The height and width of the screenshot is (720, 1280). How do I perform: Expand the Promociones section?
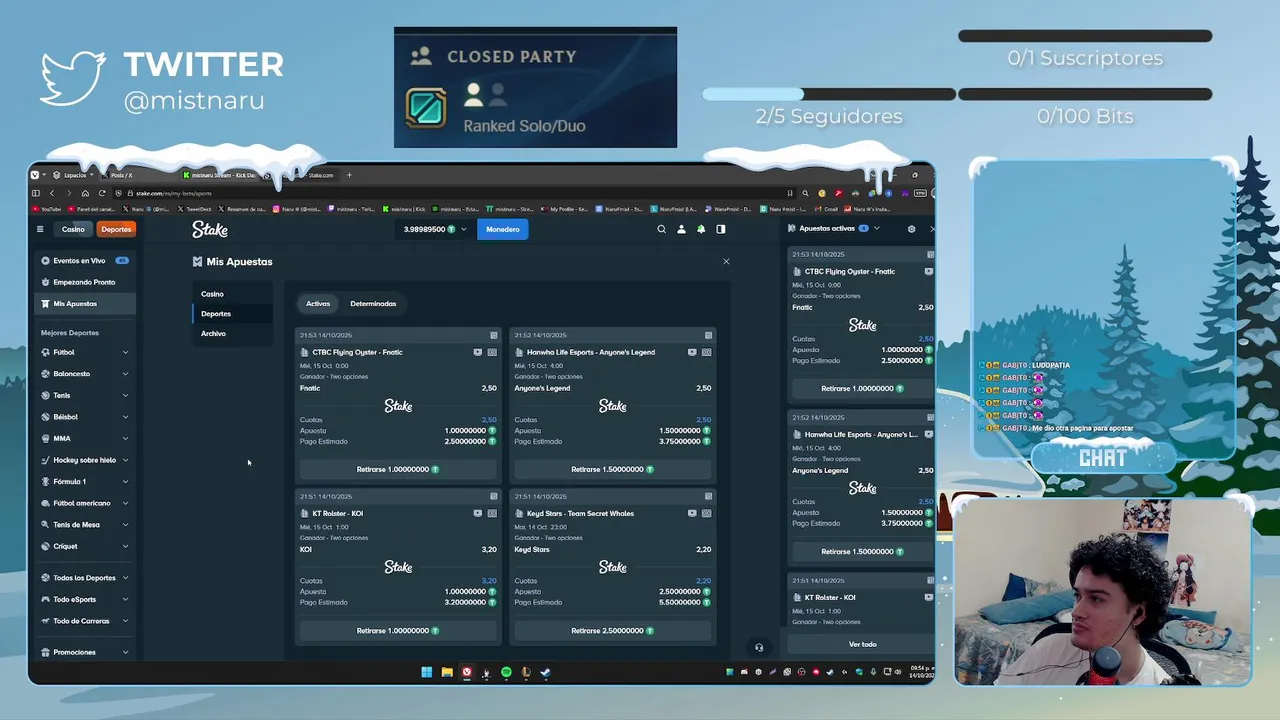(125, 652)
